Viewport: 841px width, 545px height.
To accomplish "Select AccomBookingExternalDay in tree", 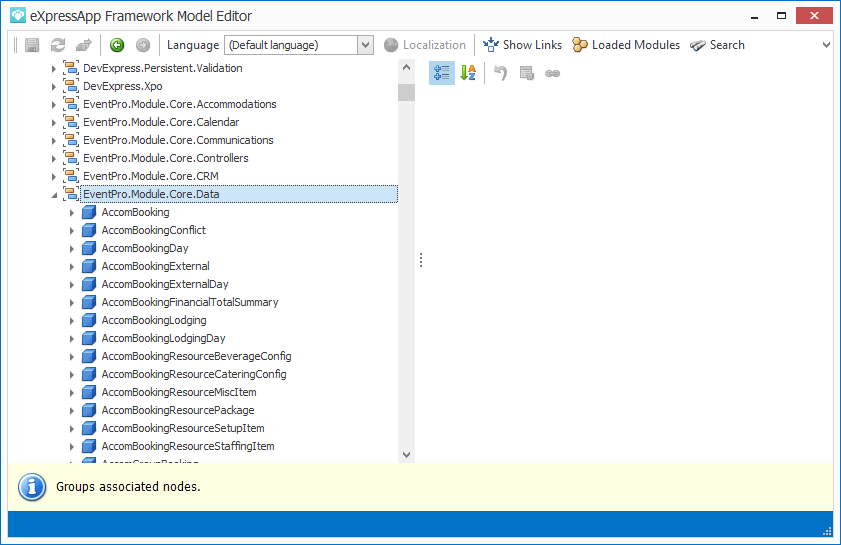I will [x=165, y=284].
